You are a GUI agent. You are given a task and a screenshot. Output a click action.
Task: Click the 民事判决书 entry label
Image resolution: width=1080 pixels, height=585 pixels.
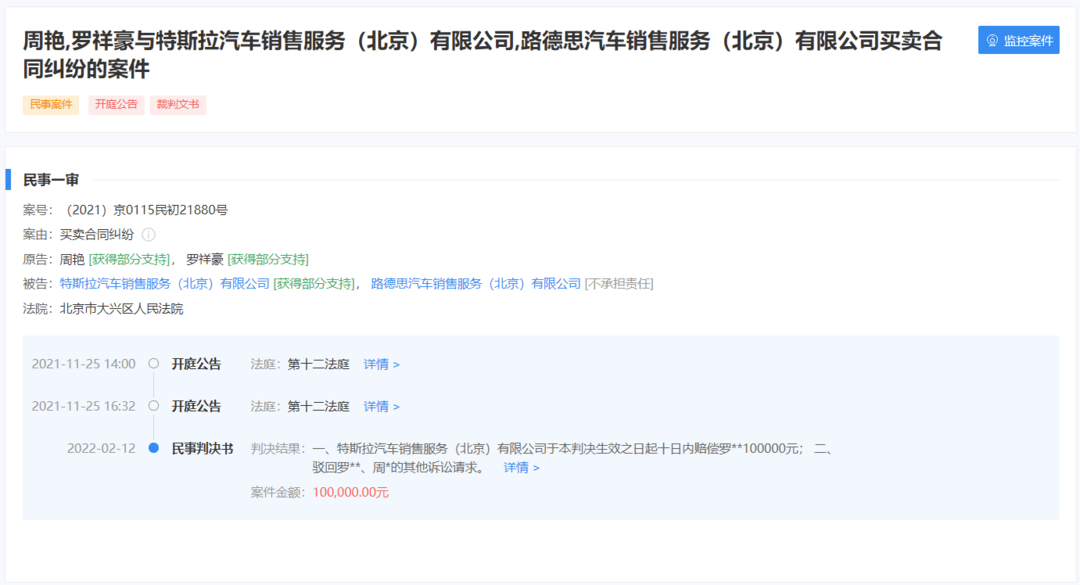[x=202, y=449]
